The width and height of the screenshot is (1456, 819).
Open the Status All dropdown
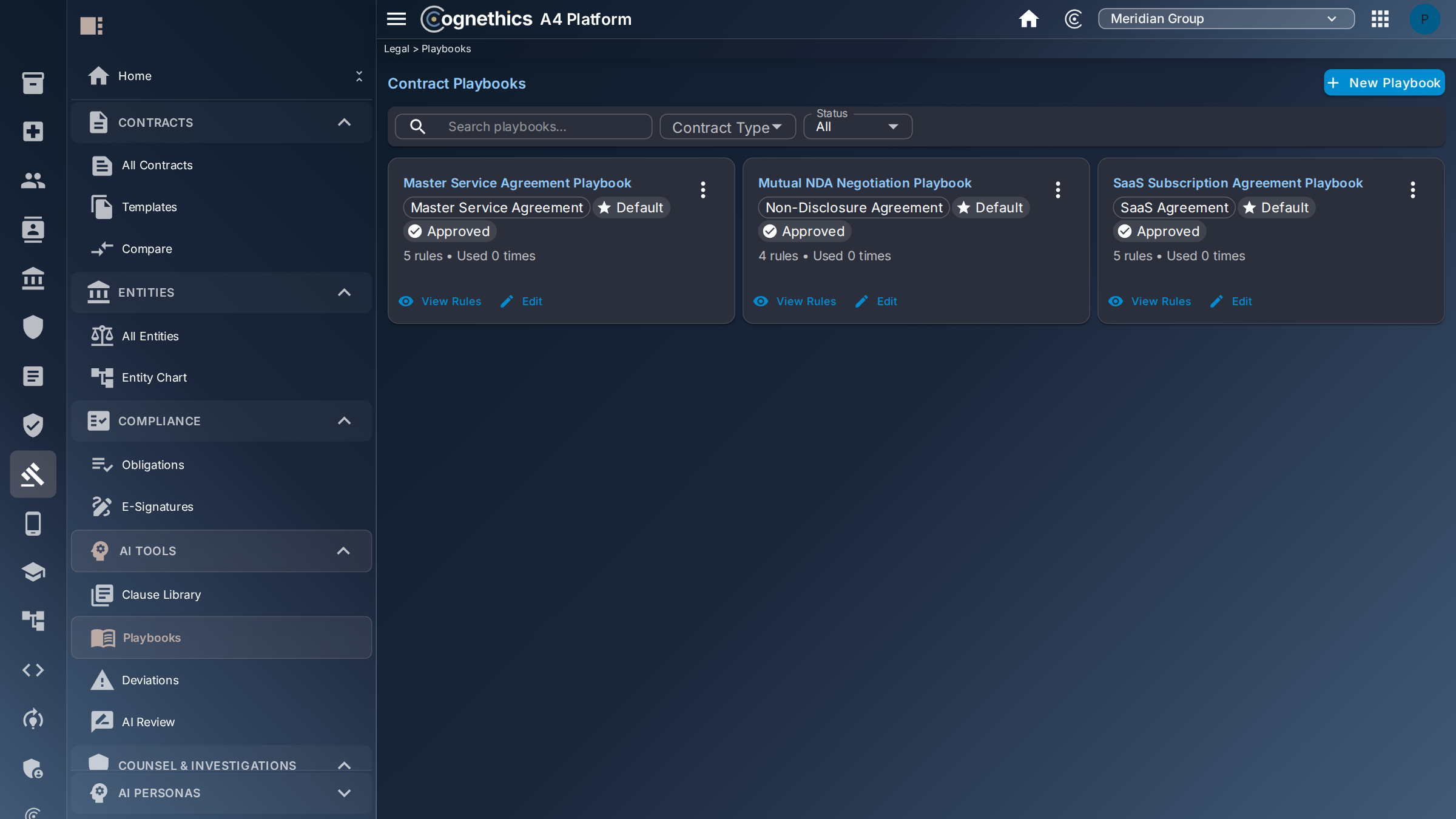(858, 127)
